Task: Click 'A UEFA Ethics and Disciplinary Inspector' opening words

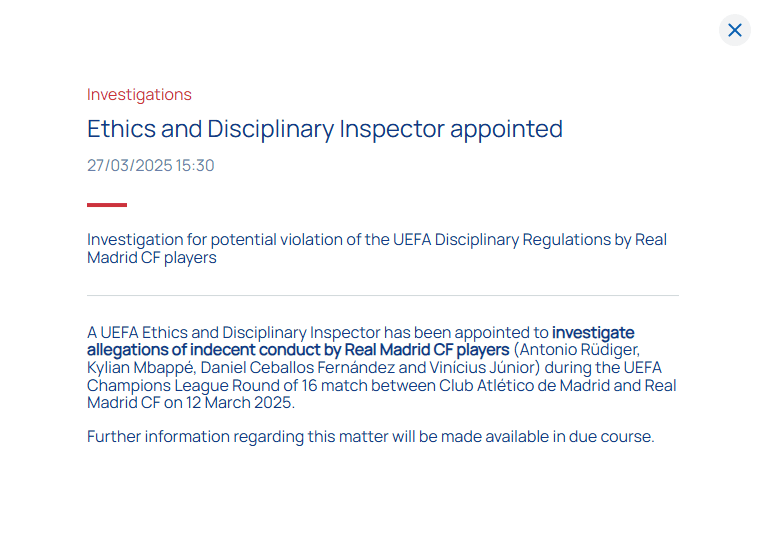Action: click(x=233, y=333)
